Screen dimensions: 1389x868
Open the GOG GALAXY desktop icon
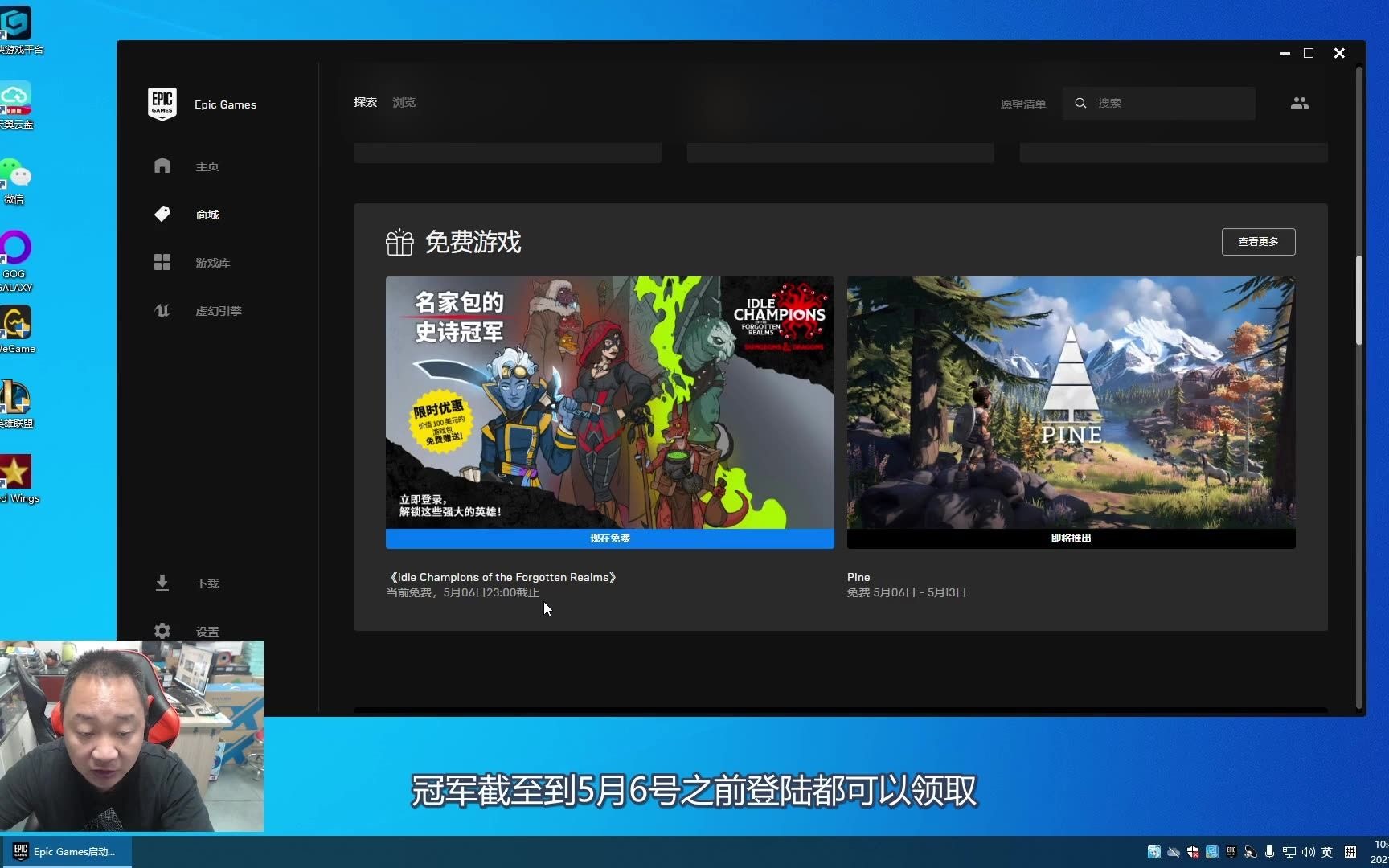point(14,248)
